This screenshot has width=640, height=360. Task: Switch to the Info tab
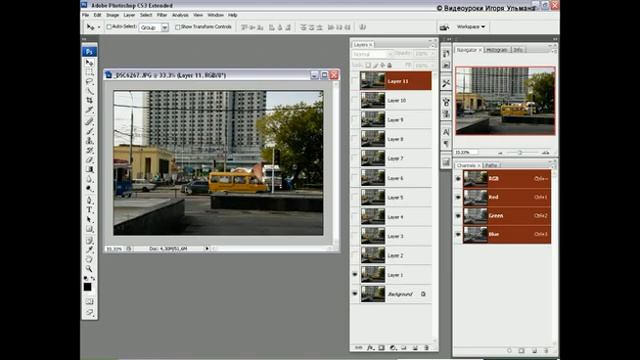(x=518, y=50)
